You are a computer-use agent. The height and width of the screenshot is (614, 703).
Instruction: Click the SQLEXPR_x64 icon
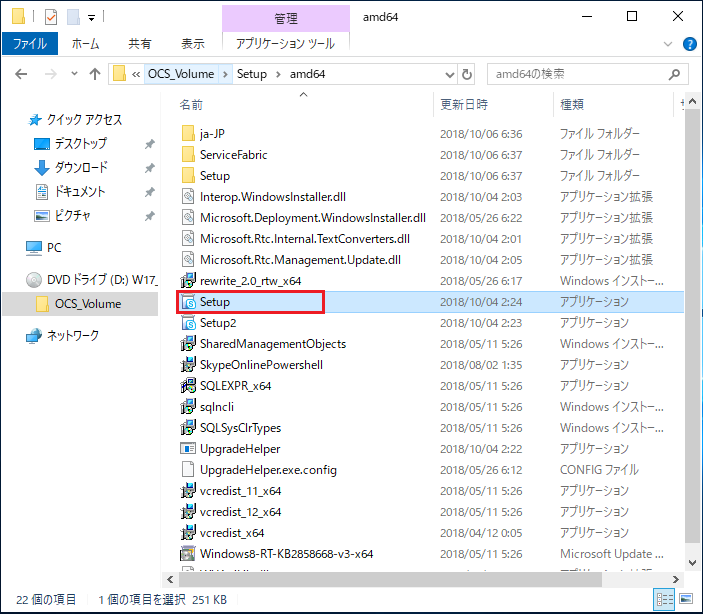coord(188,386)
